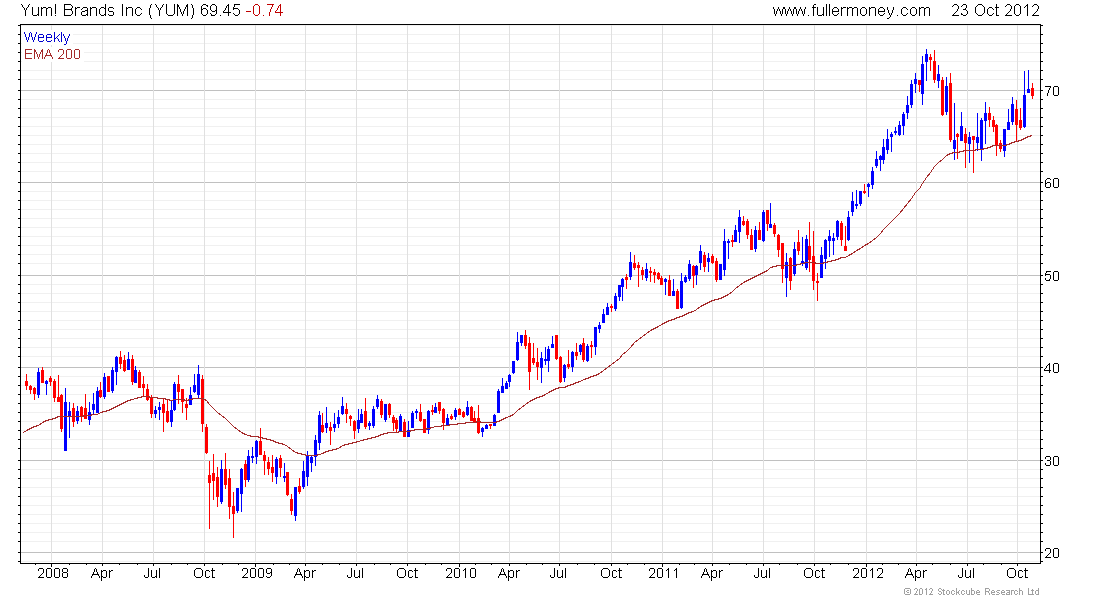This screenshot has width=1100, height=600.
Task: Click the 2009 year label on time axis
Action: coord(257,573)
